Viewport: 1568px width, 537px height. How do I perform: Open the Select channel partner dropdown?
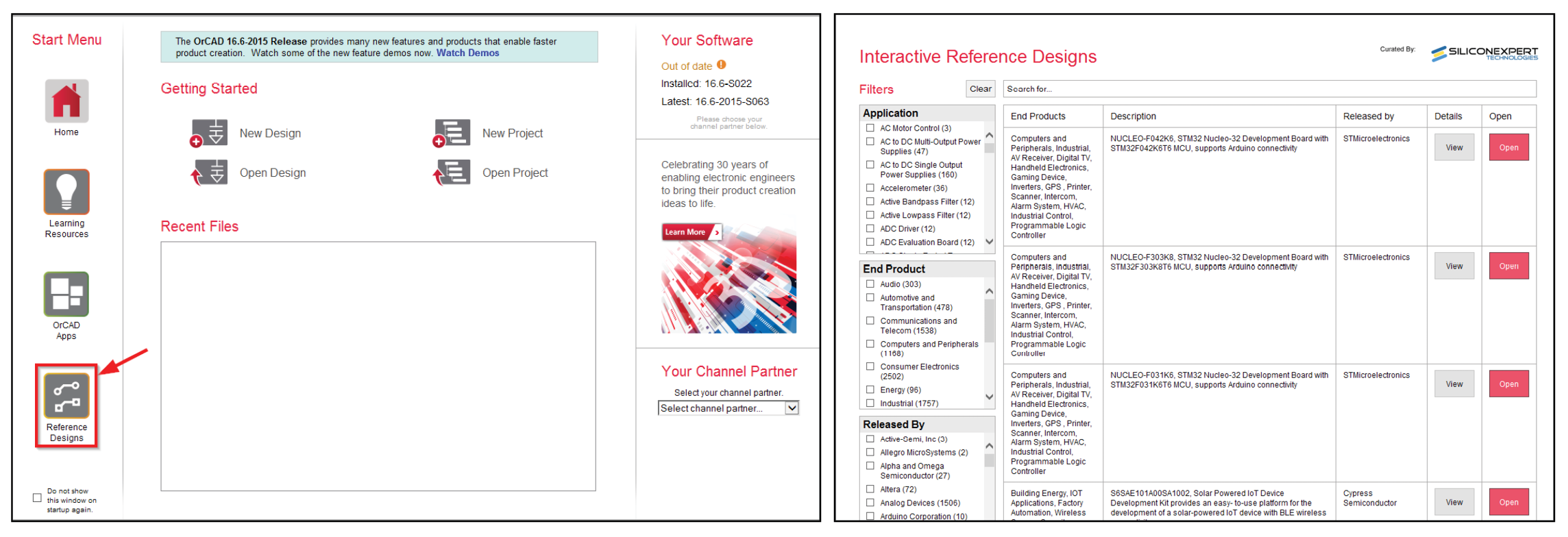728,408
